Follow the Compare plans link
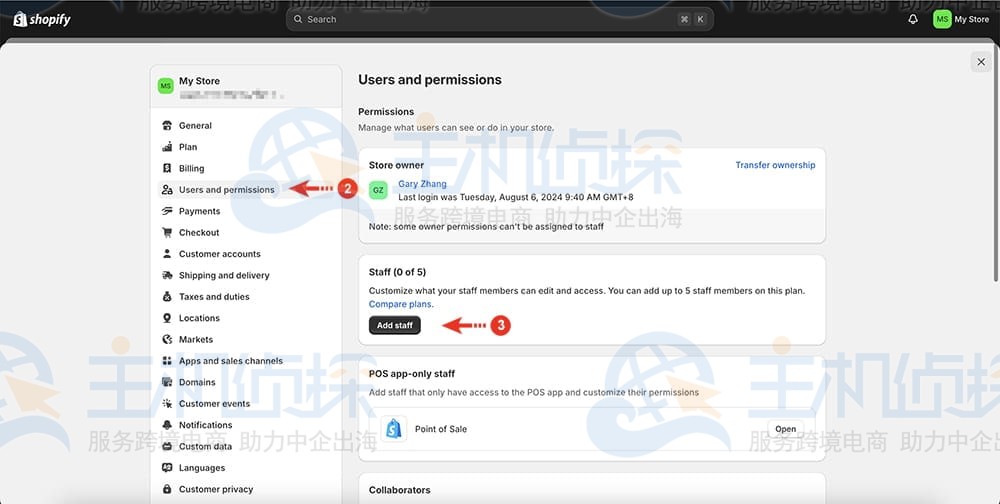This screenshot has height=504, width=1000. [401, 304]
